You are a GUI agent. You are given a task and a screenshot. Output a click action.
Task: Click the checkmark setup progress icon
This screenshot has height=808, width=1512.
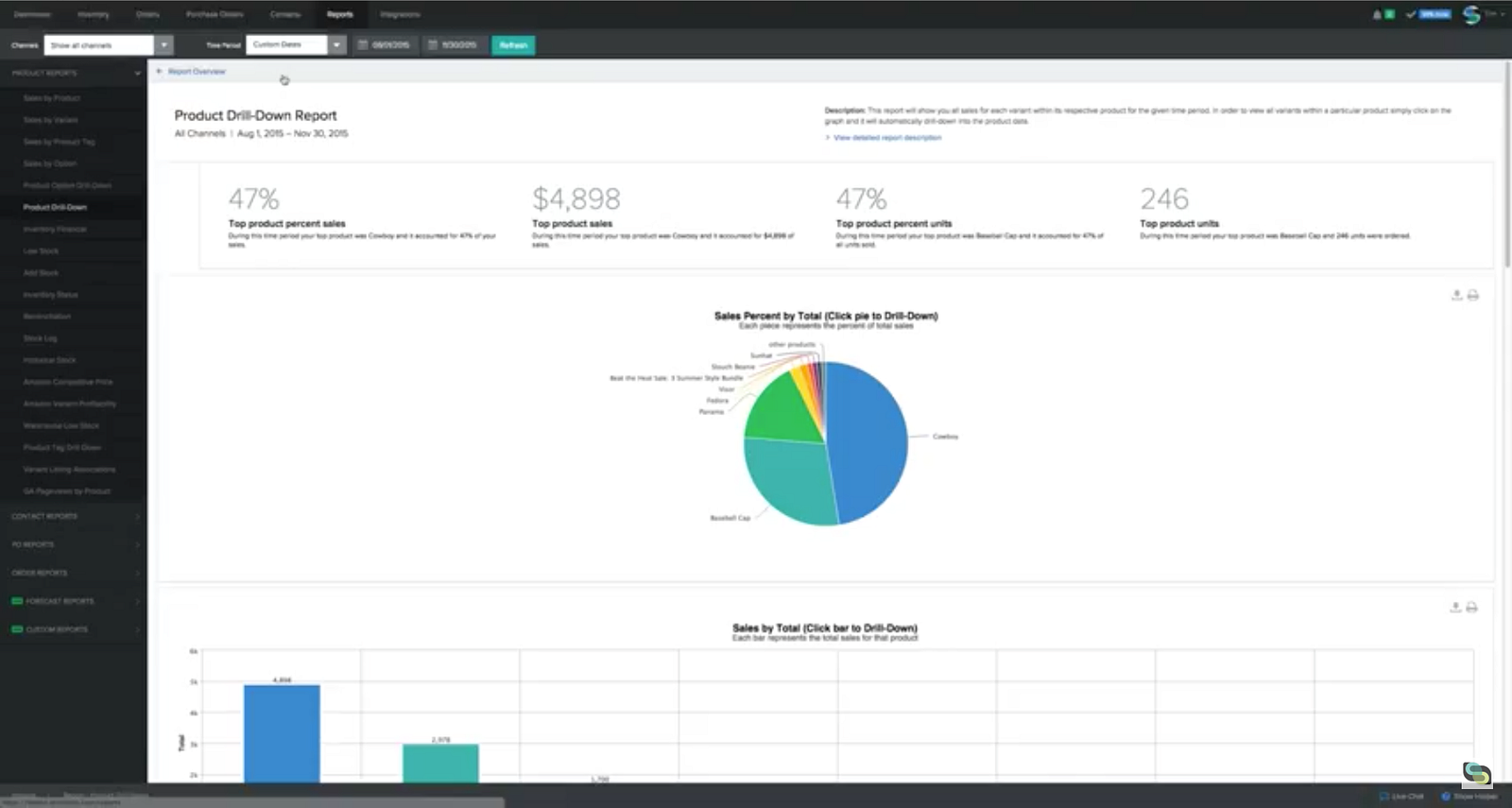(1411, 14)
